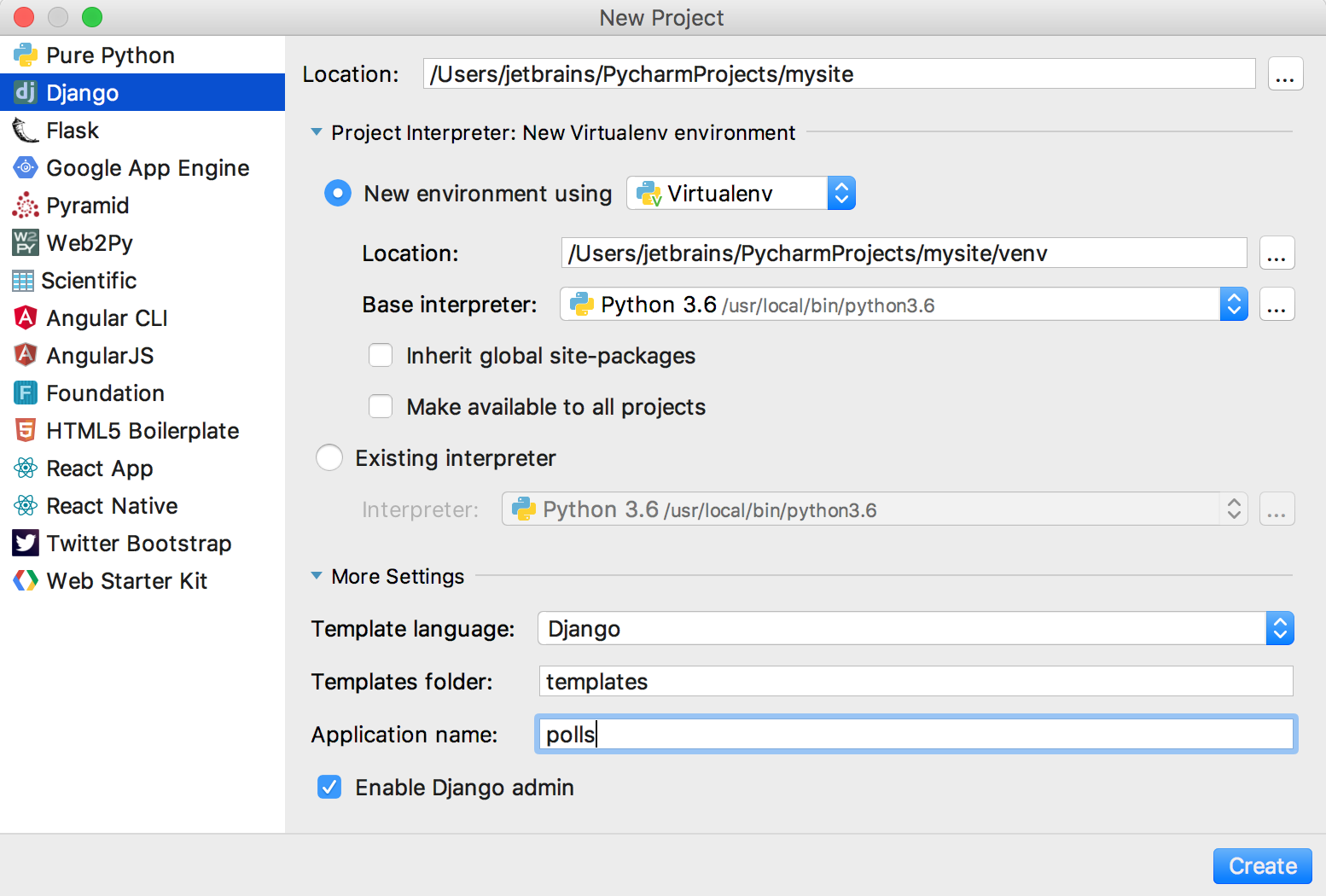
Task: Check Make available to all projects
Action: tap(381, 407)
